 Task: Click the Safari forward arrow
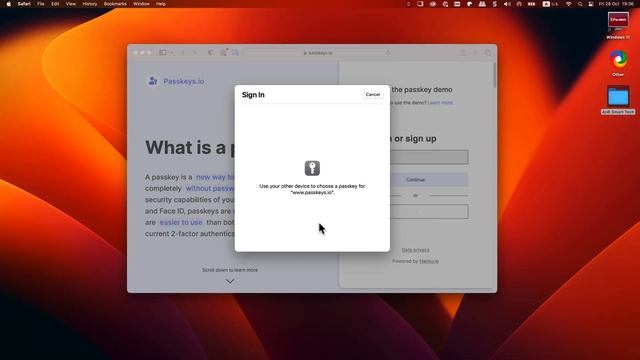click(x=195, y=53)
